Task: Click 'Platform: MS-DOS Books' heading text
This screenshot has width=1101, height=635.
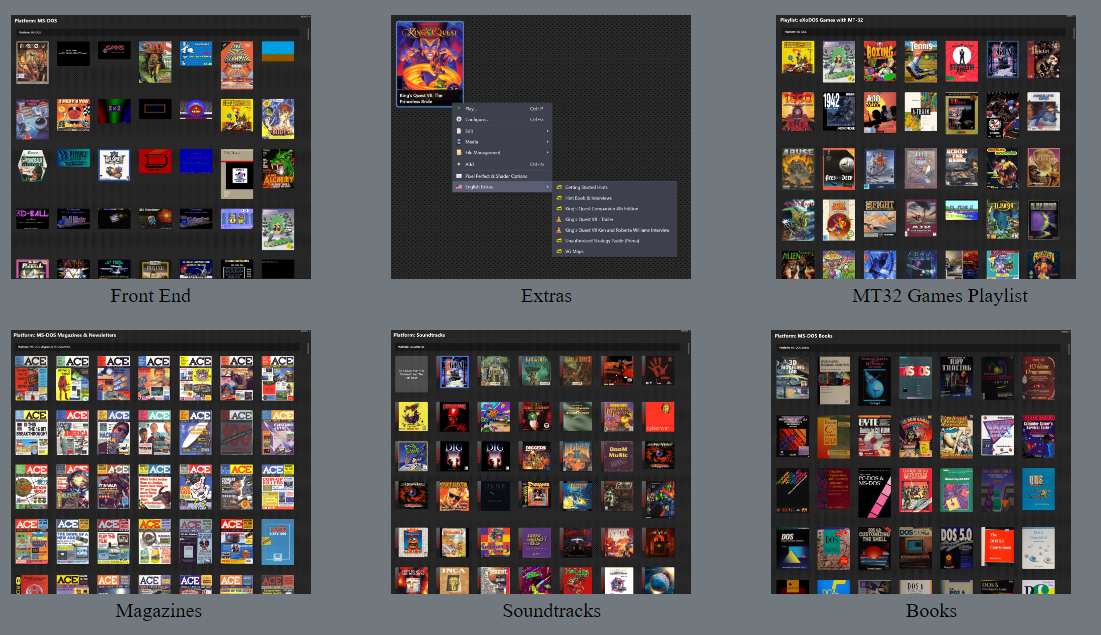Action: [803, 336]
